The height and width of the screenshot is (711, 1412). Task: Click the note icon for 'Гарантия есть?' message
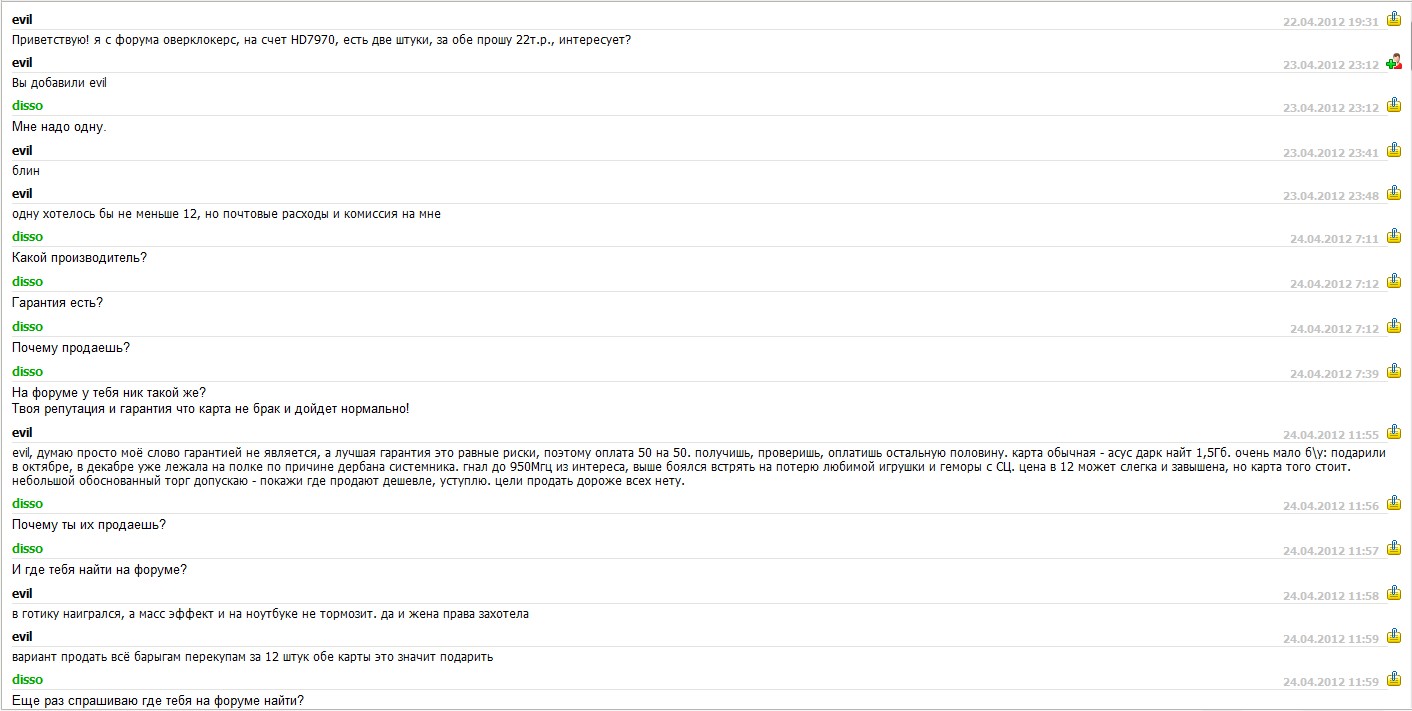point(1394,282)
